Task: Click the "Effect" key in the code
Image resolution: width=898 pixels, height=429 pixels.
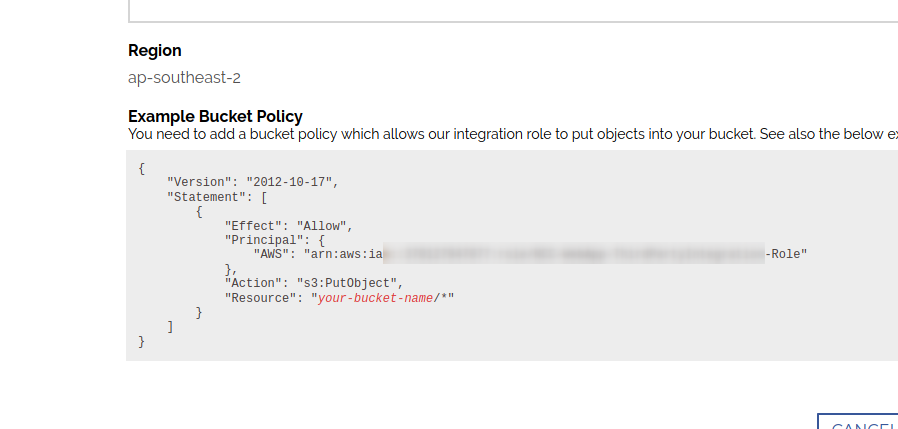Action: (x=253, y=226)
